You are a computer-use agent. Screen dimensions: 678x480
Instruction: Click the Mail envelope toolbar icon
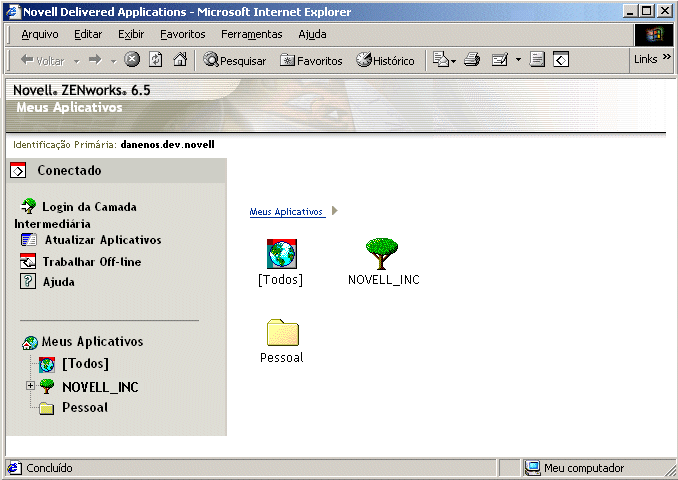point(442,60)
